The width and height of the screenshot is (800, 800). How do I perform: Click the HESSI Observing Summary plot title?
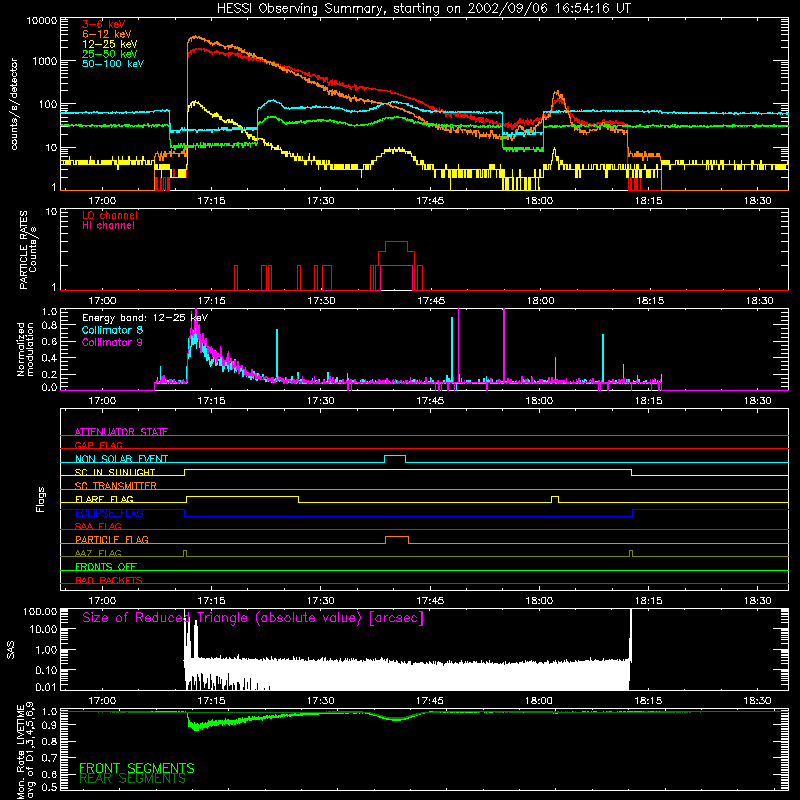tap(424, 9)
